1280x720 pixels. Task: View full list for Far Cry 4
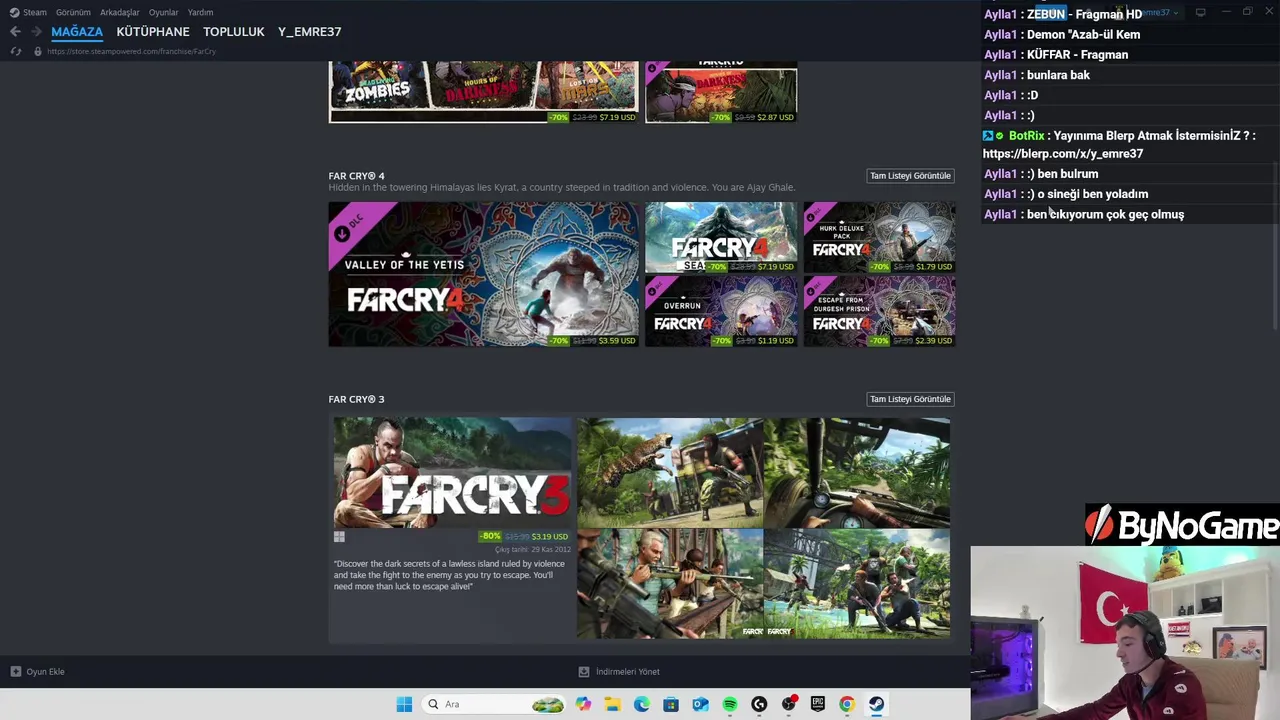point(910,176)
